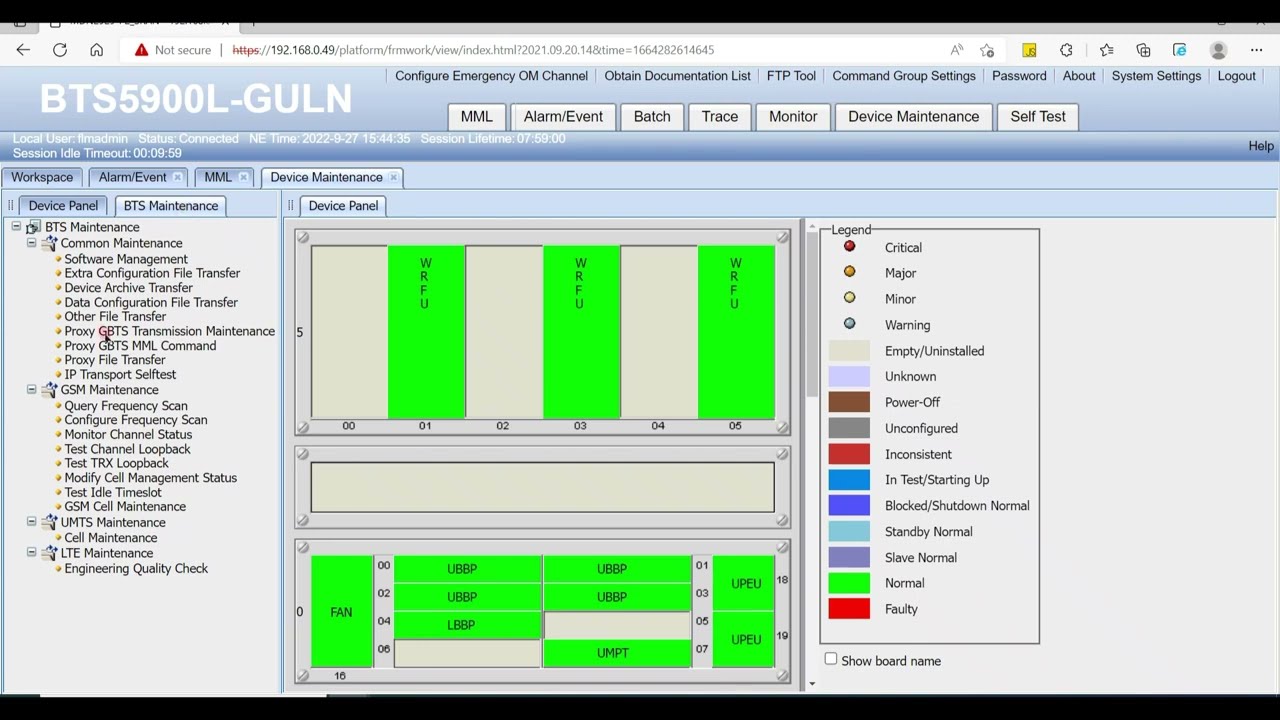This screenshot has width=1280, height=720.
Task: Switch to the Workspace tab
Action: pyautogui.click(x=42, y=177)
